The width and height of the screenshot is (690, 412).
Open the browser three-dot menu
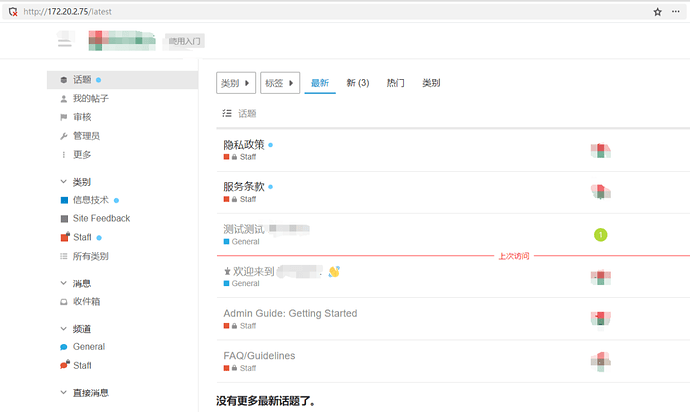click(x=675, y=12)
